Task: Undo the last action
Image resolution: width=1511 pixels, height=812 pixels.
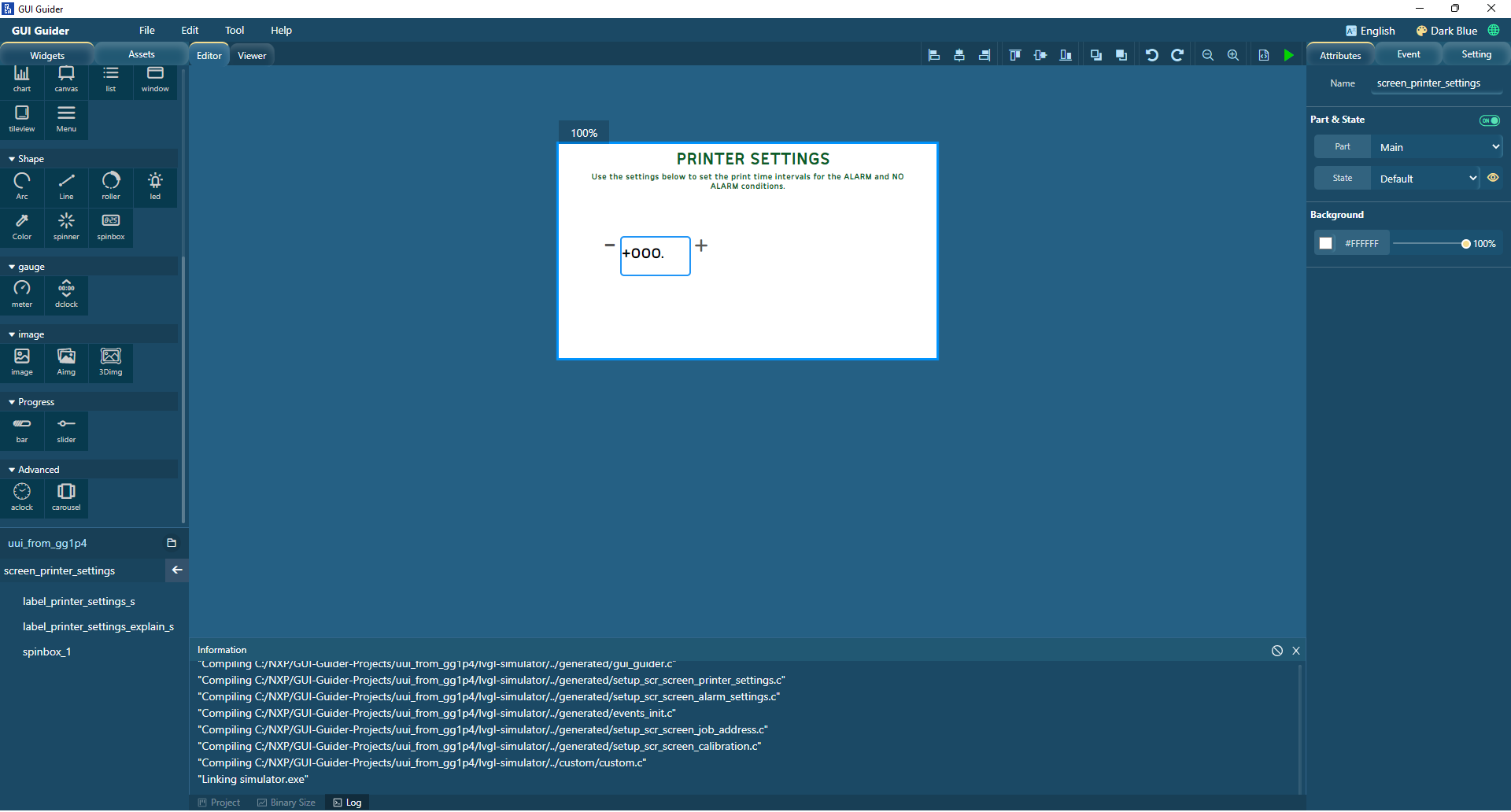Action: (x=1152, y=55)
